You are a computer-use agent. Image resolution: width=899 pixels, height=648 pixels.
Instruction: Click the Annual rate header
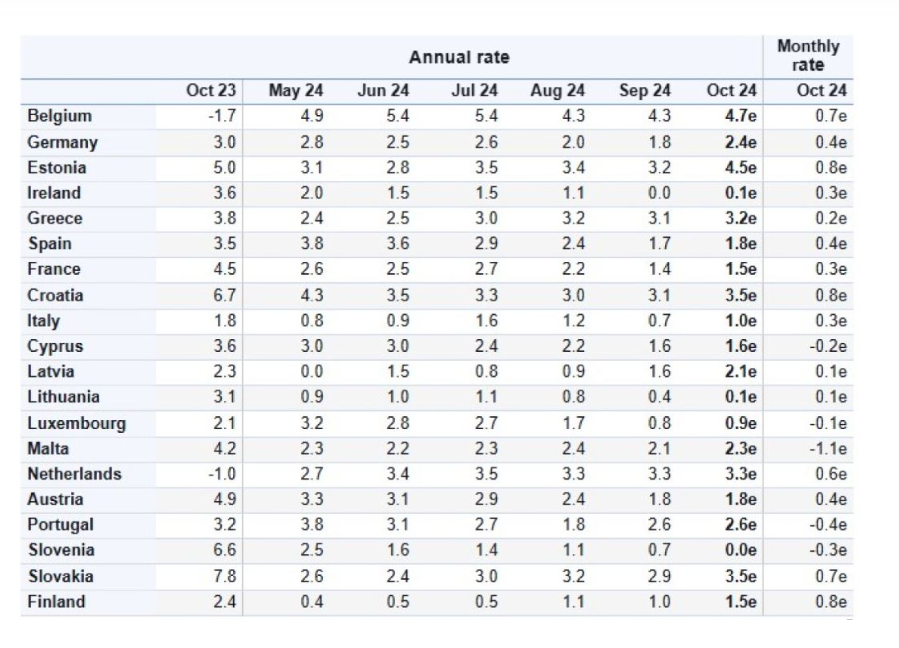click(459, 57)
